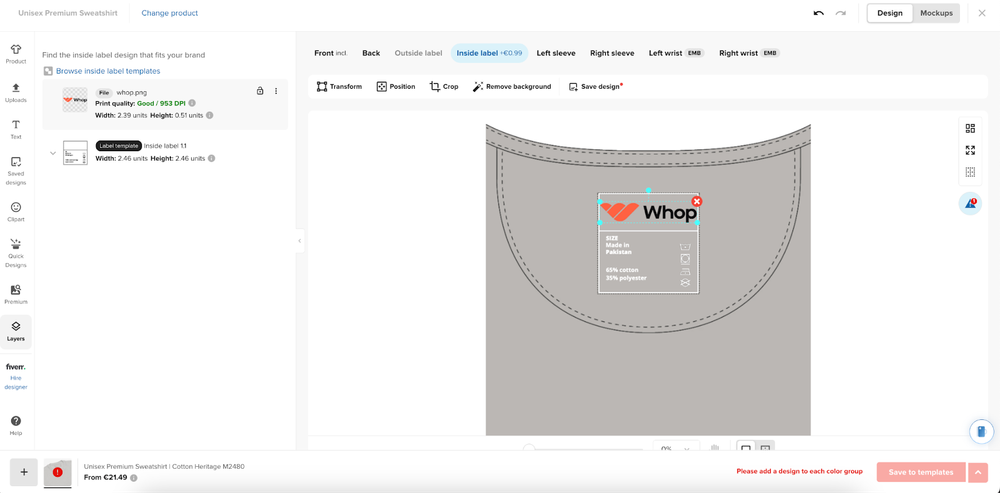Open the Uploads panel in the sidebar

tap(16, 92)
